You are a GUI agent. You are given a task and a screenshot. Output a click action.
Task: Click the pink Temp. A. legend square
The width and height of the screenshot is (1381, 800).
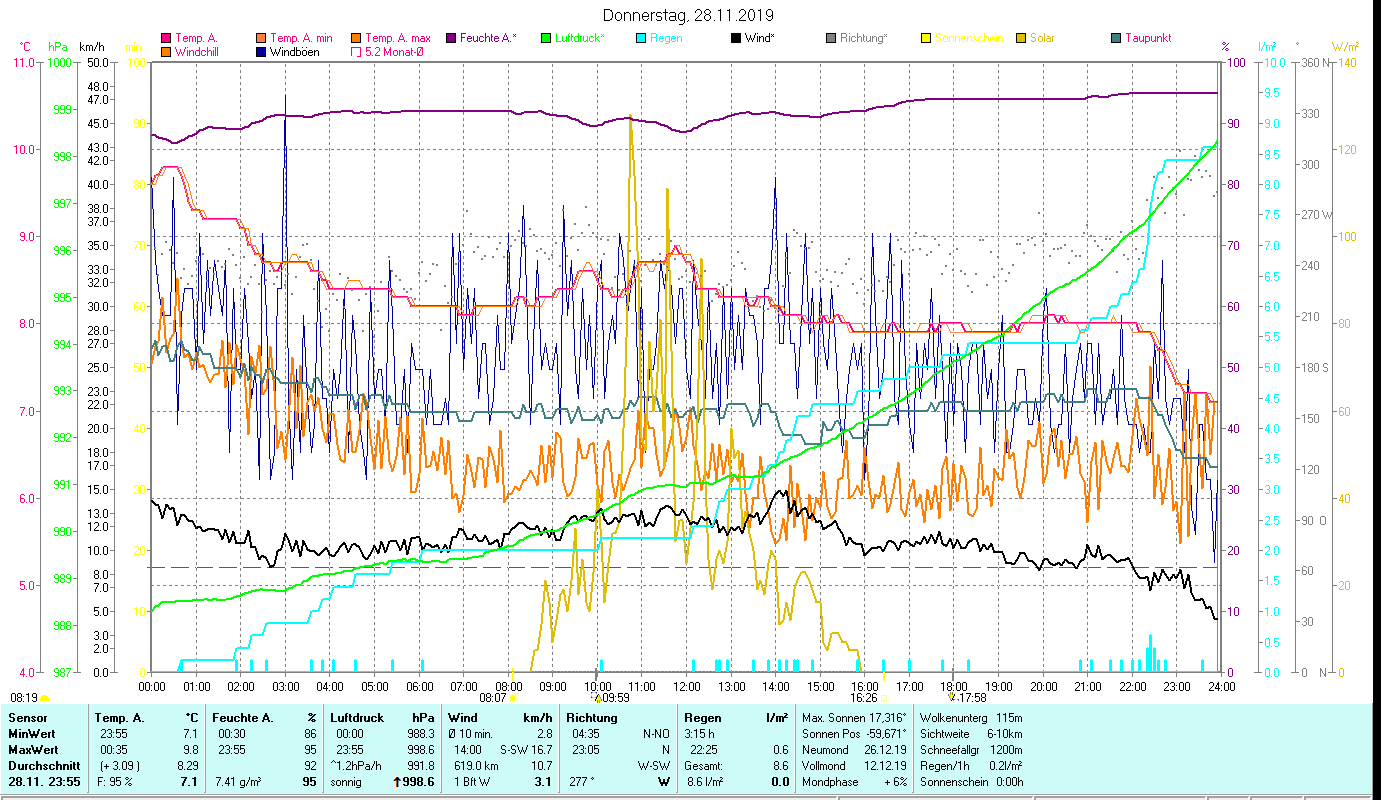point(166,38)
